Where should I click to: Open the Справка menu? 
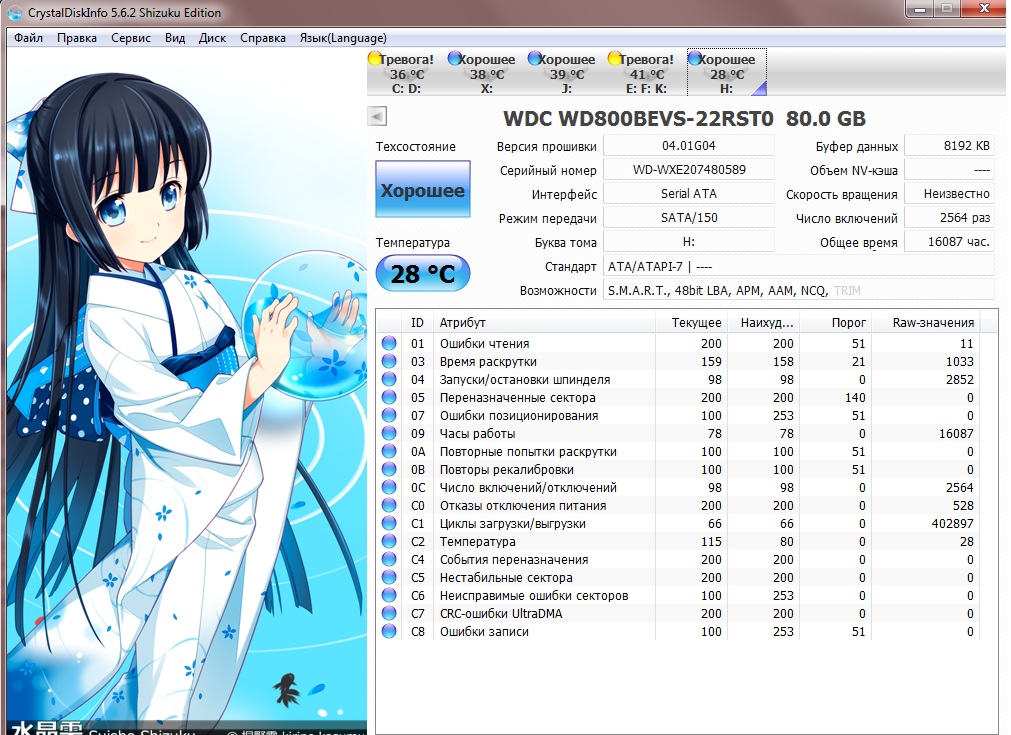click(263, 38)
